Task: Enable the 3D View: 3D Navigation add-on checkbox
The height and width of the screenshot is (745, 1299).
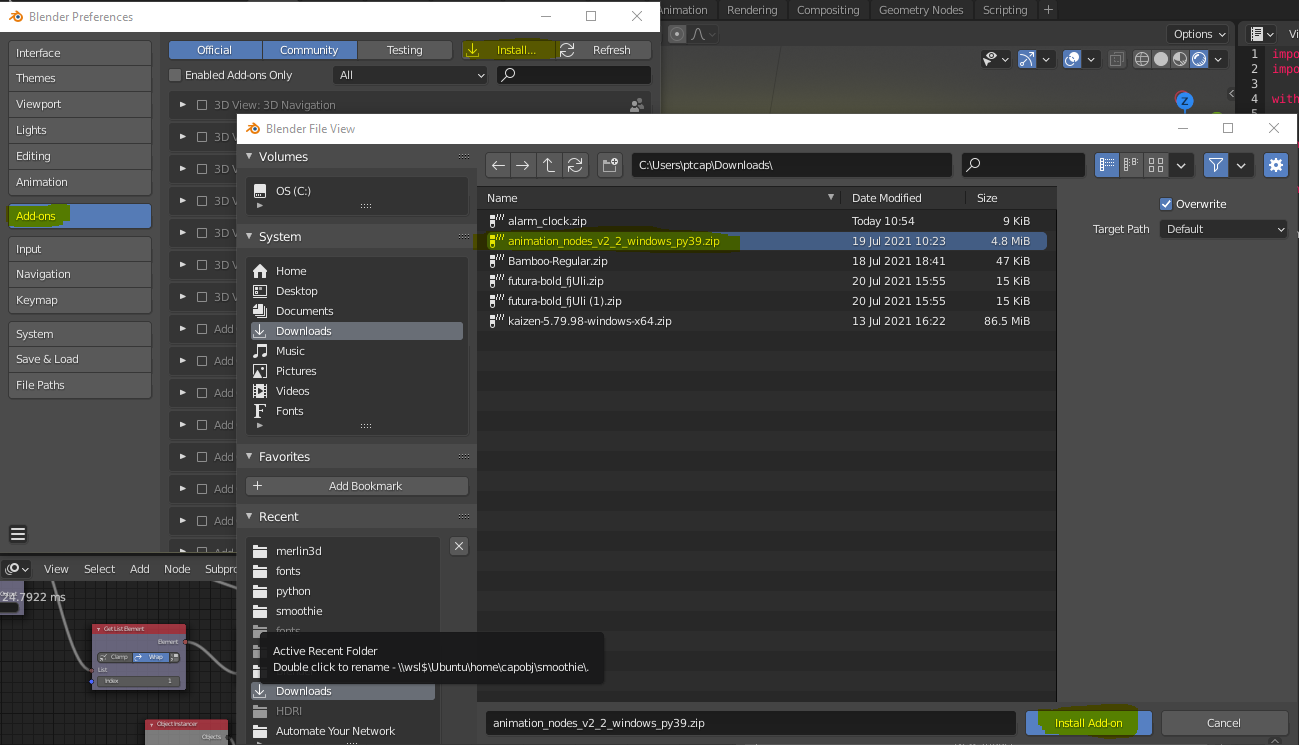Action: tap(202, 105)
